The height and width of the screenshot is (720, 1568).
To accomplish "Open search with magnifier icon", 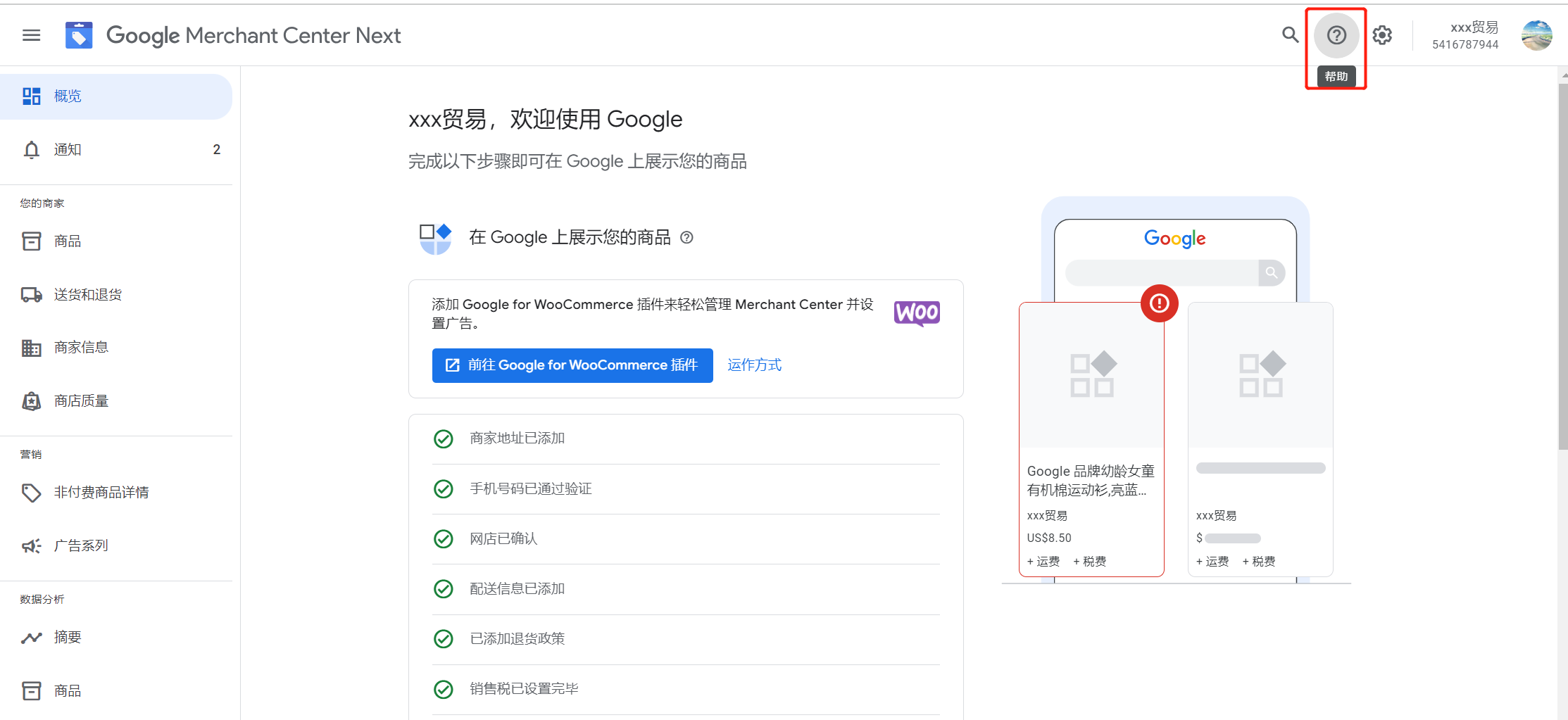I will [x=1290, y=34].
